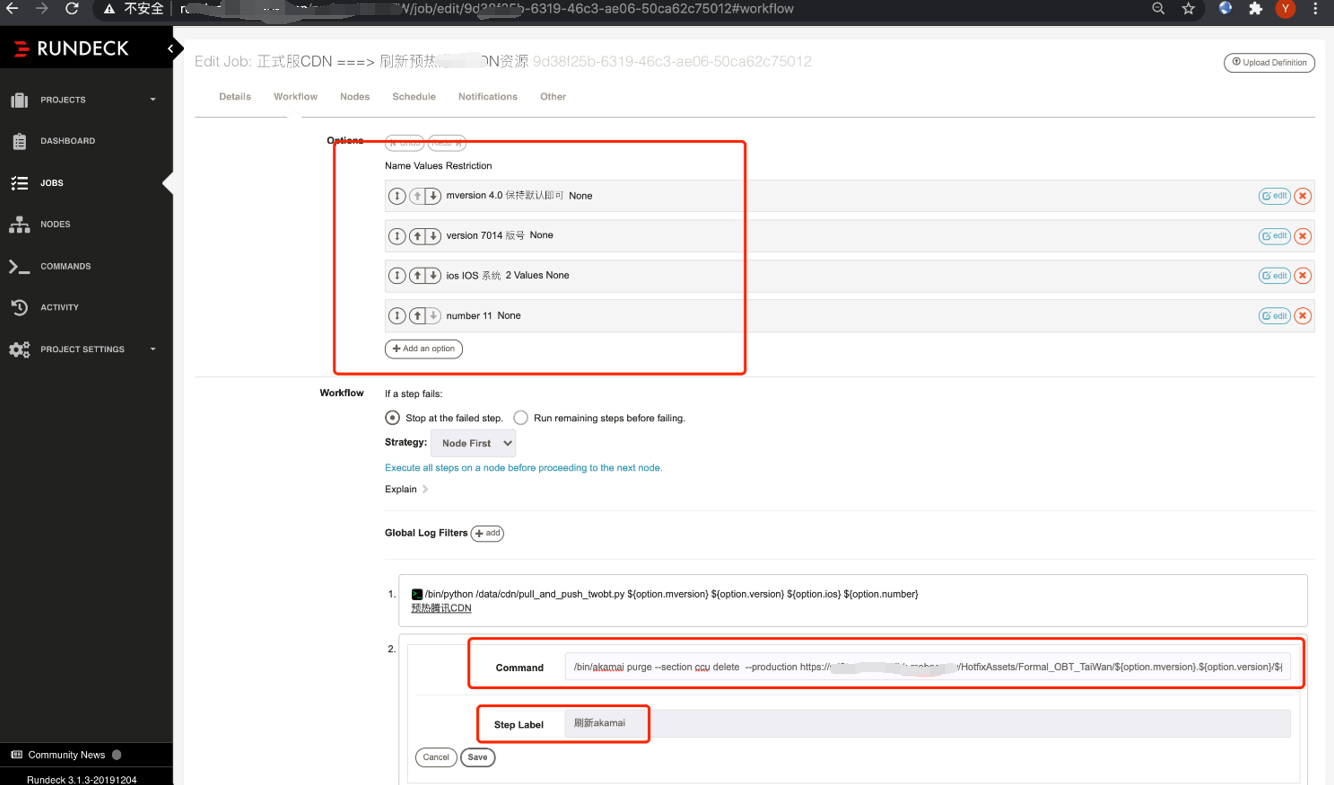Switch to the Notifications tab
This screenshot has width=1334, height=785.
pyautogui.click(x=488, y=97)
